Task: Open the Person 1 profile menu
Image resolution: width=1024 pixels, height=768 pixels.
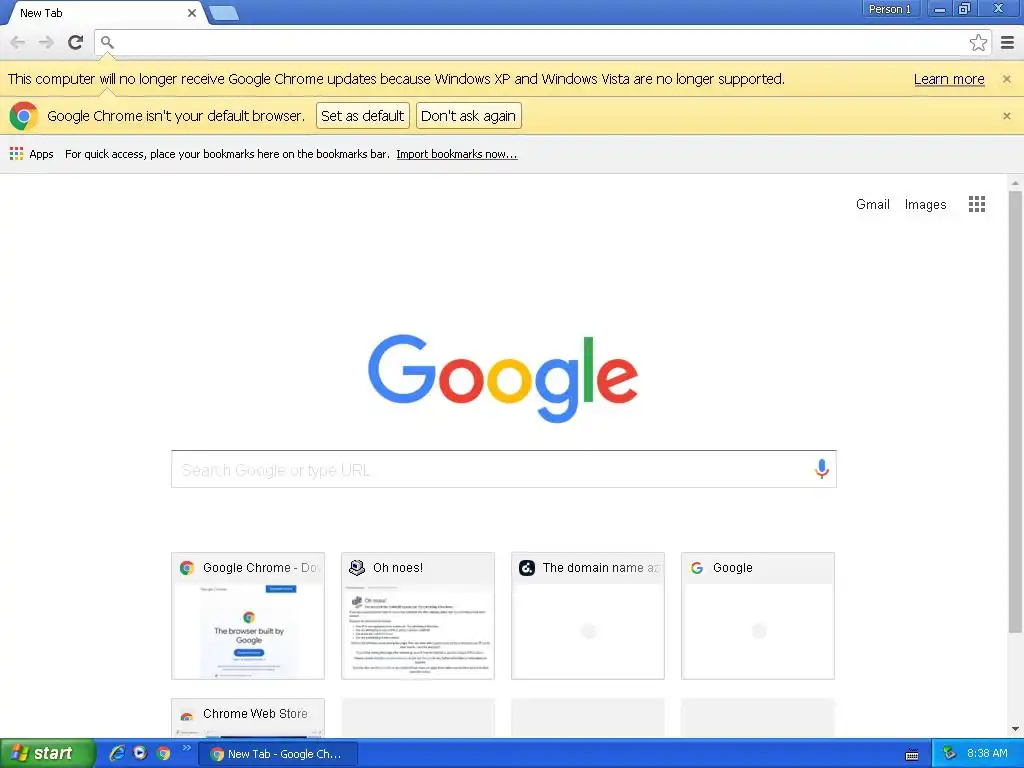Action: [889, 9]
